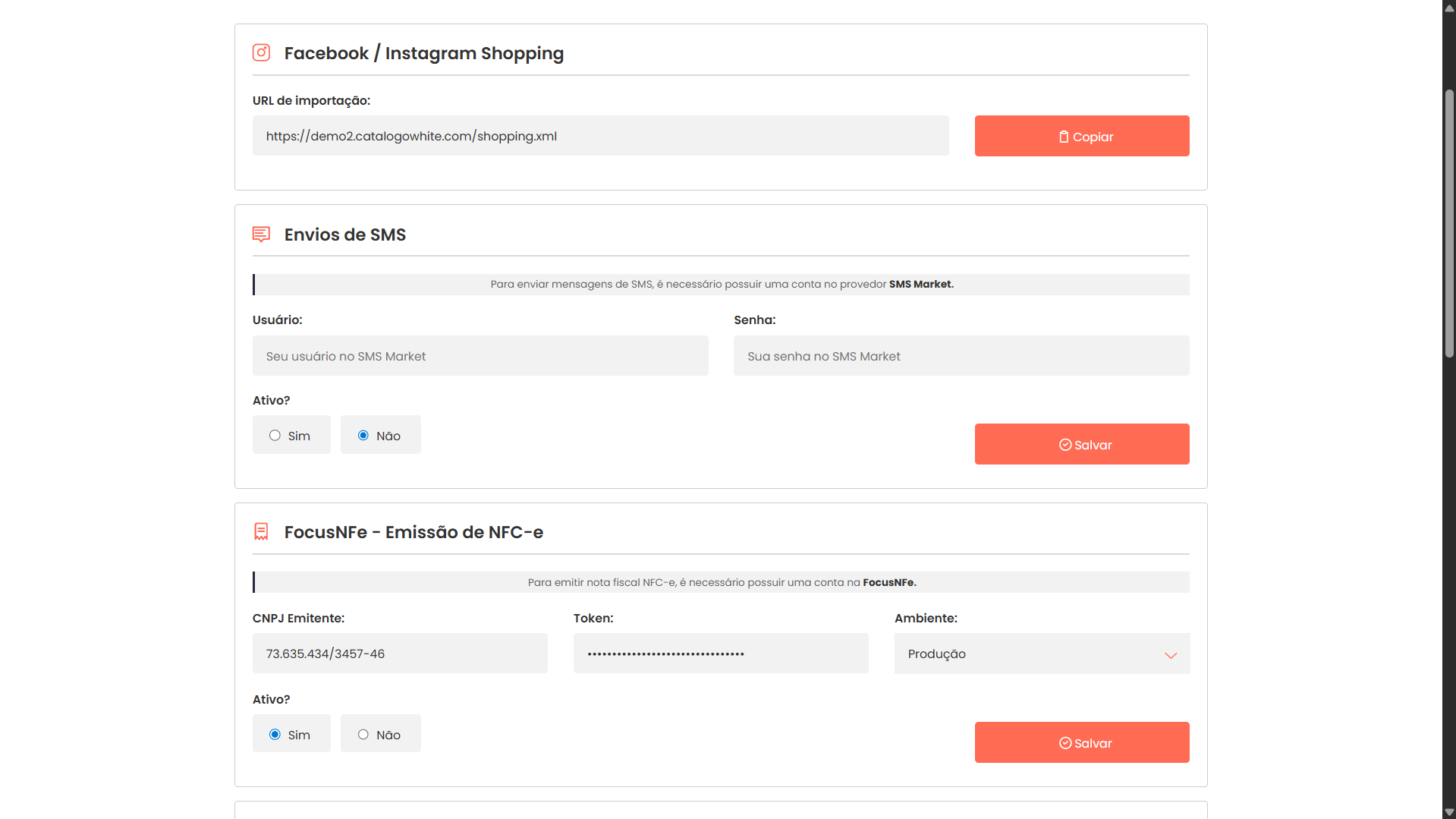Click the checkmark icon in FocusNFe Salvar button
This screenshot has height=819, width=1456.
1065,743
